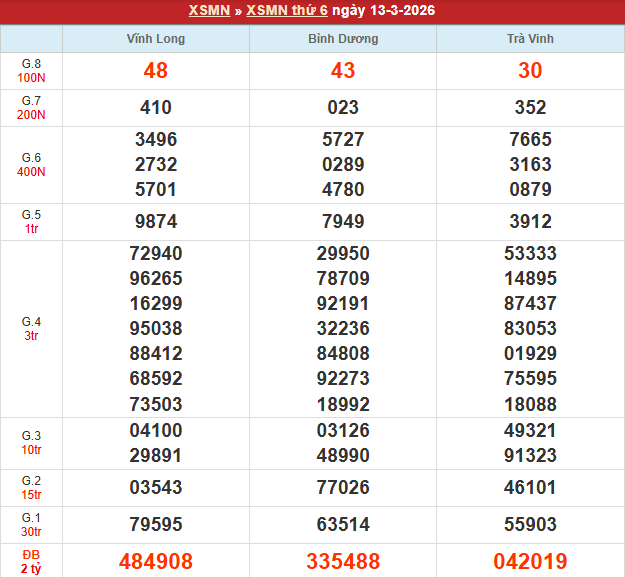The width and height of the screenshot is (625, 577).
Task: Select G.4 number 87437
Action: pyautogui.click(x=530, y=304)
